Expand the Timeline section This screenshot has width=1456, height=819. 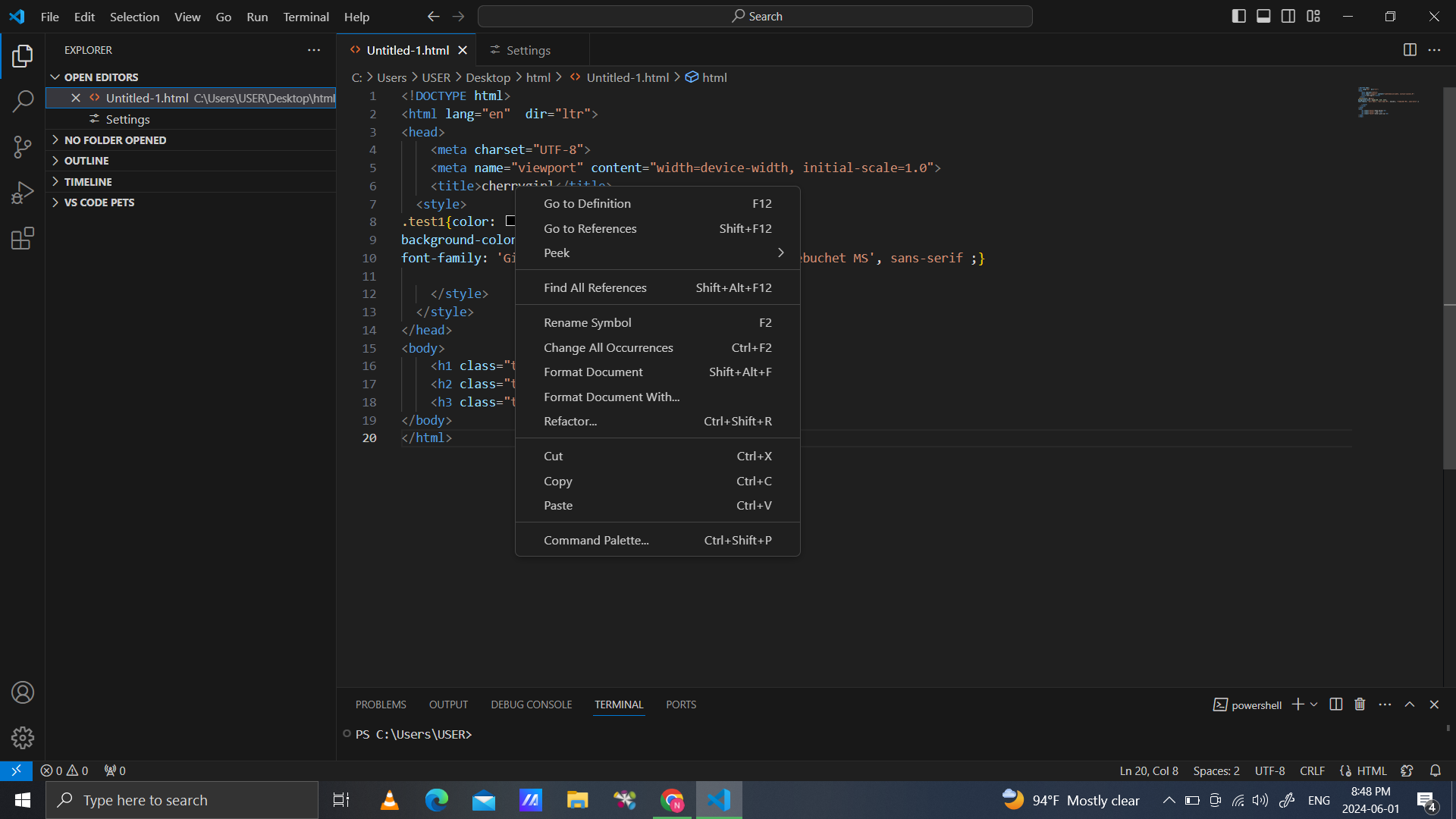pos(190,182)
